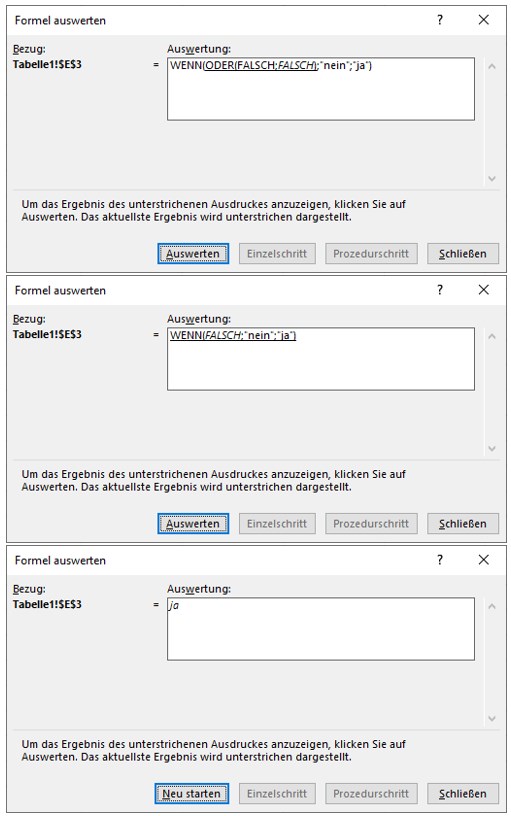This screenshot has height=816, width=511.
Task: Close the bottom Formel auswerten dialog with X
Action: point(483,559)
